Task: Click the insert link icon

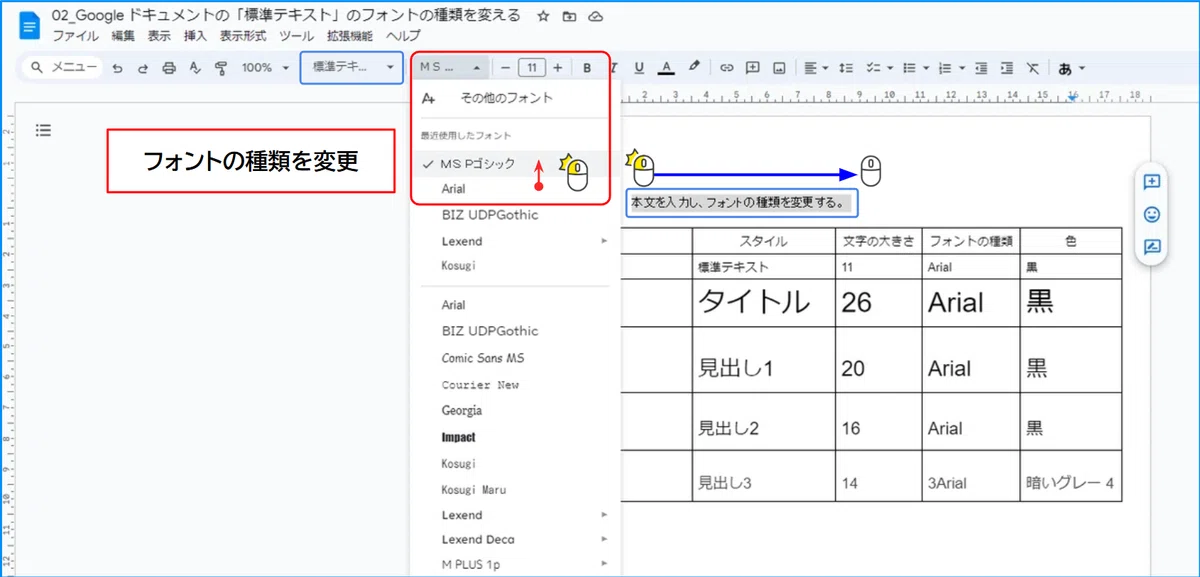Action: 727,68
